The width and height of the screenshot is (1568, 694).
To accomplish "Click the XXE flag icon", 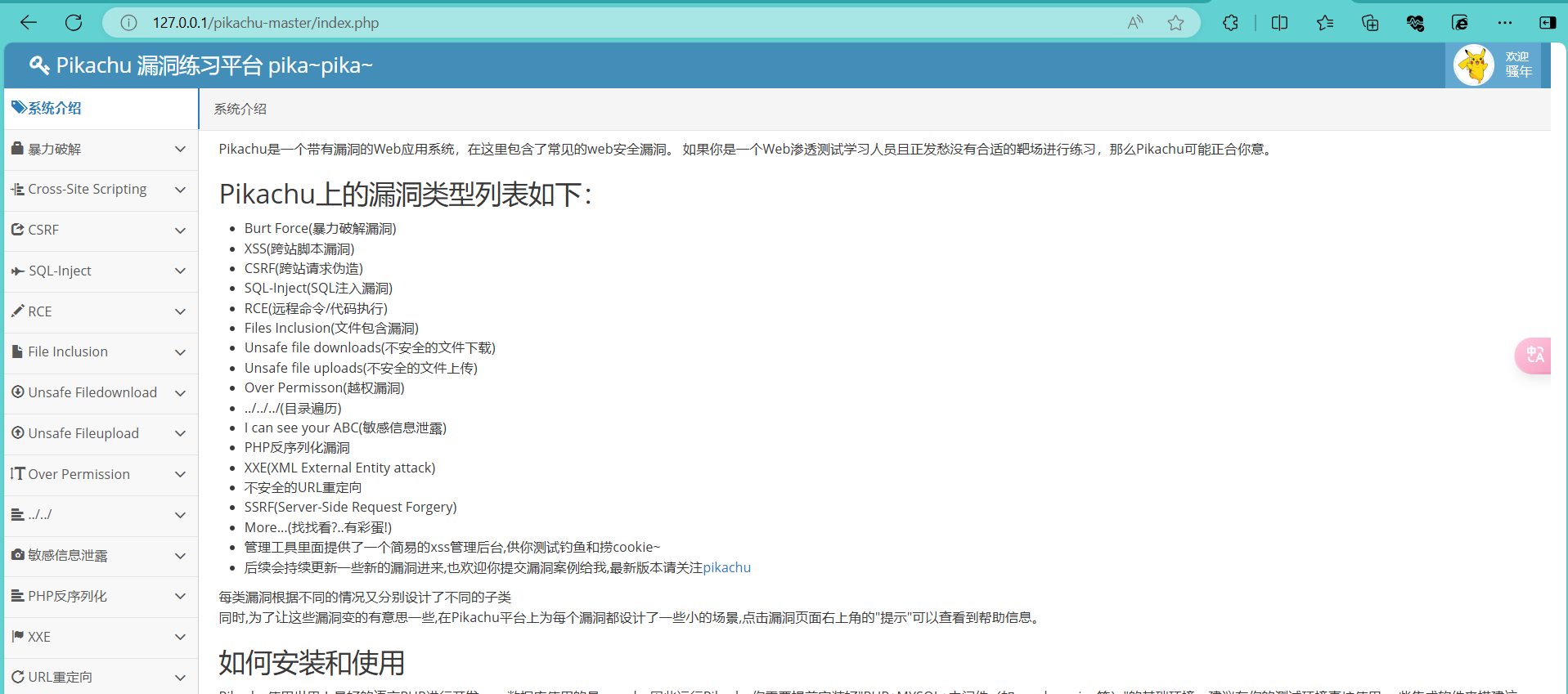I will point(17,636).
